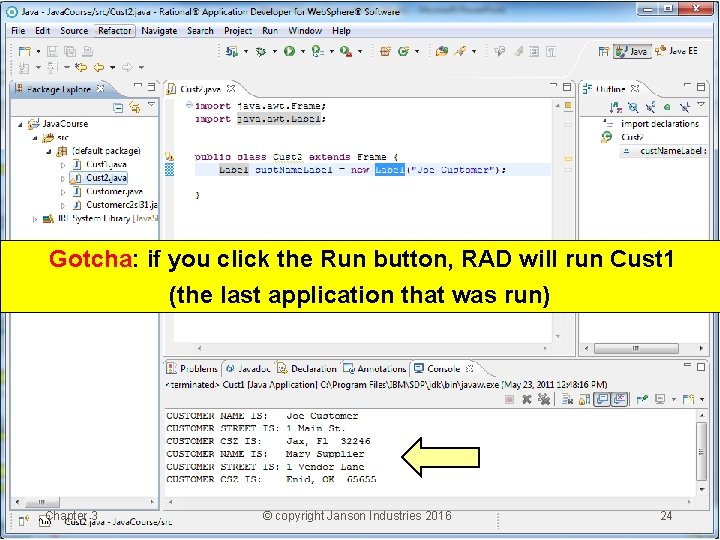Toggle Block Selection Mode toolbar button

click(x=534, y=51)
